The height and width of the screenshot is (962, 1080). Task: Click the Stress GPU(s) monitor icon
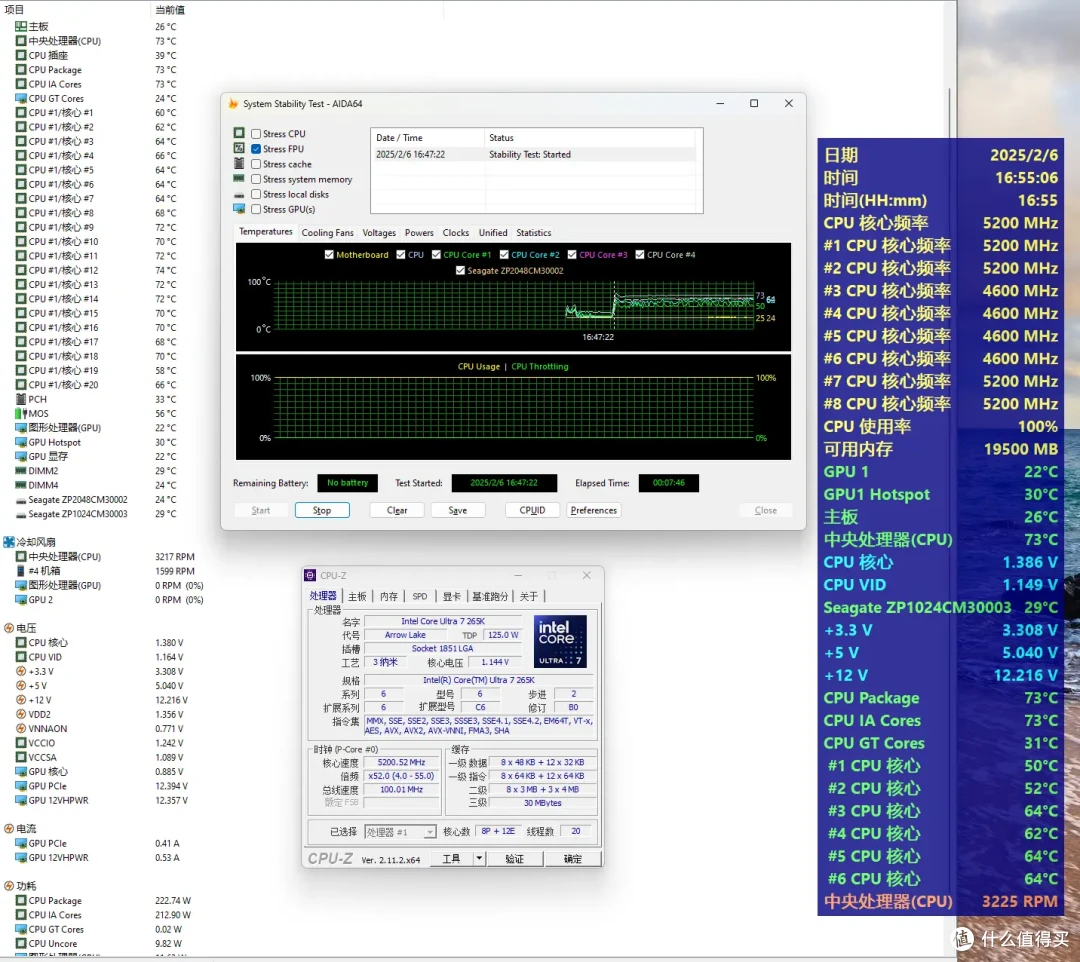(x=239, y=209)
